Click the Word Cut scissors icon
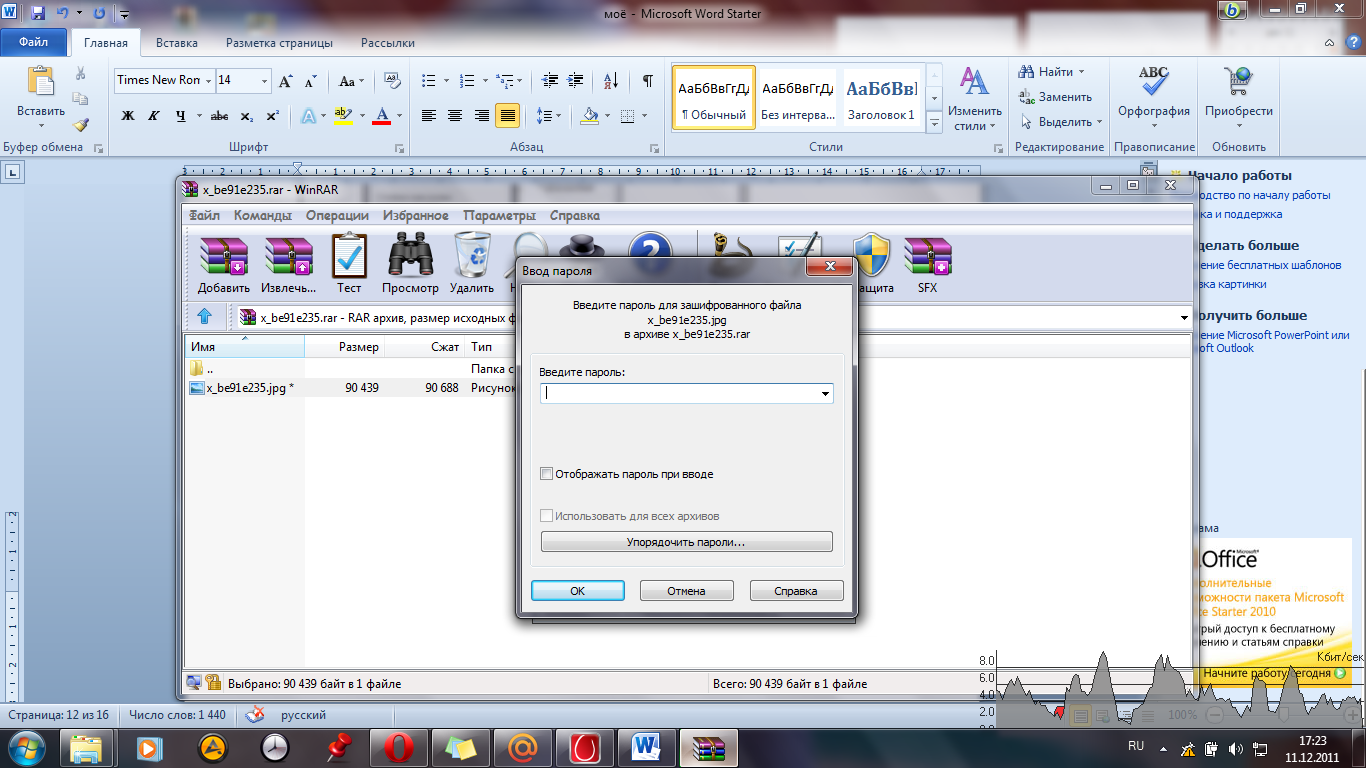The height and width of the screenshot is (768, 1366). point(81,73)
